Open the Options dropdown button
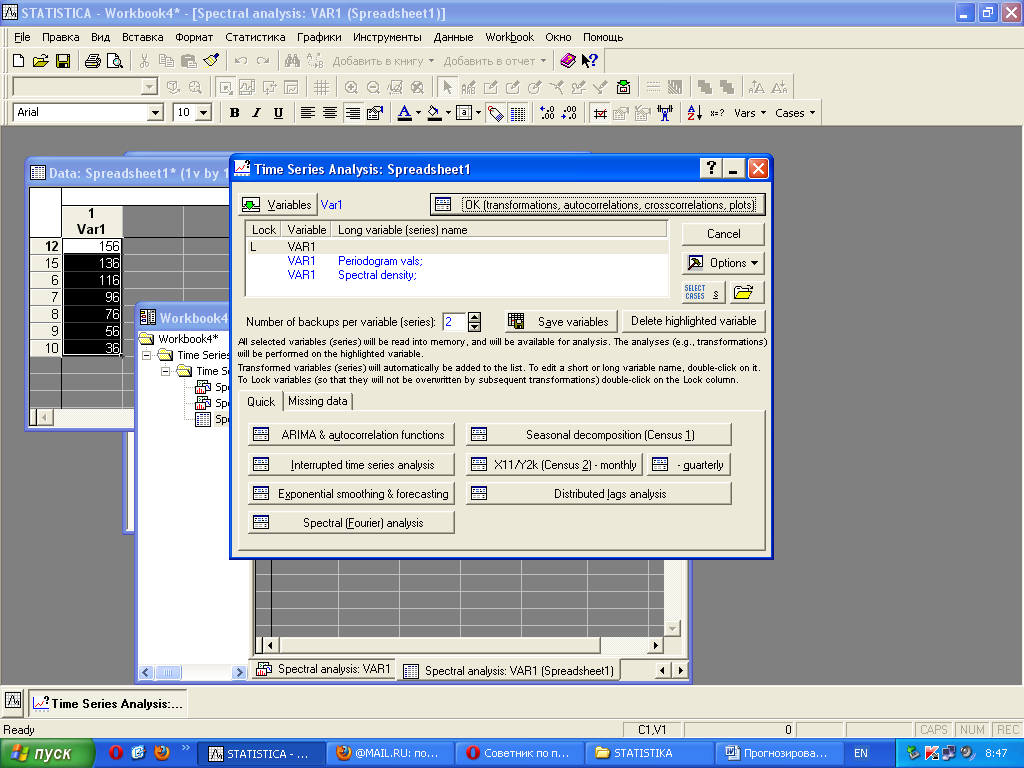The height and width of the screenshot is (768, 1024). 723,263
